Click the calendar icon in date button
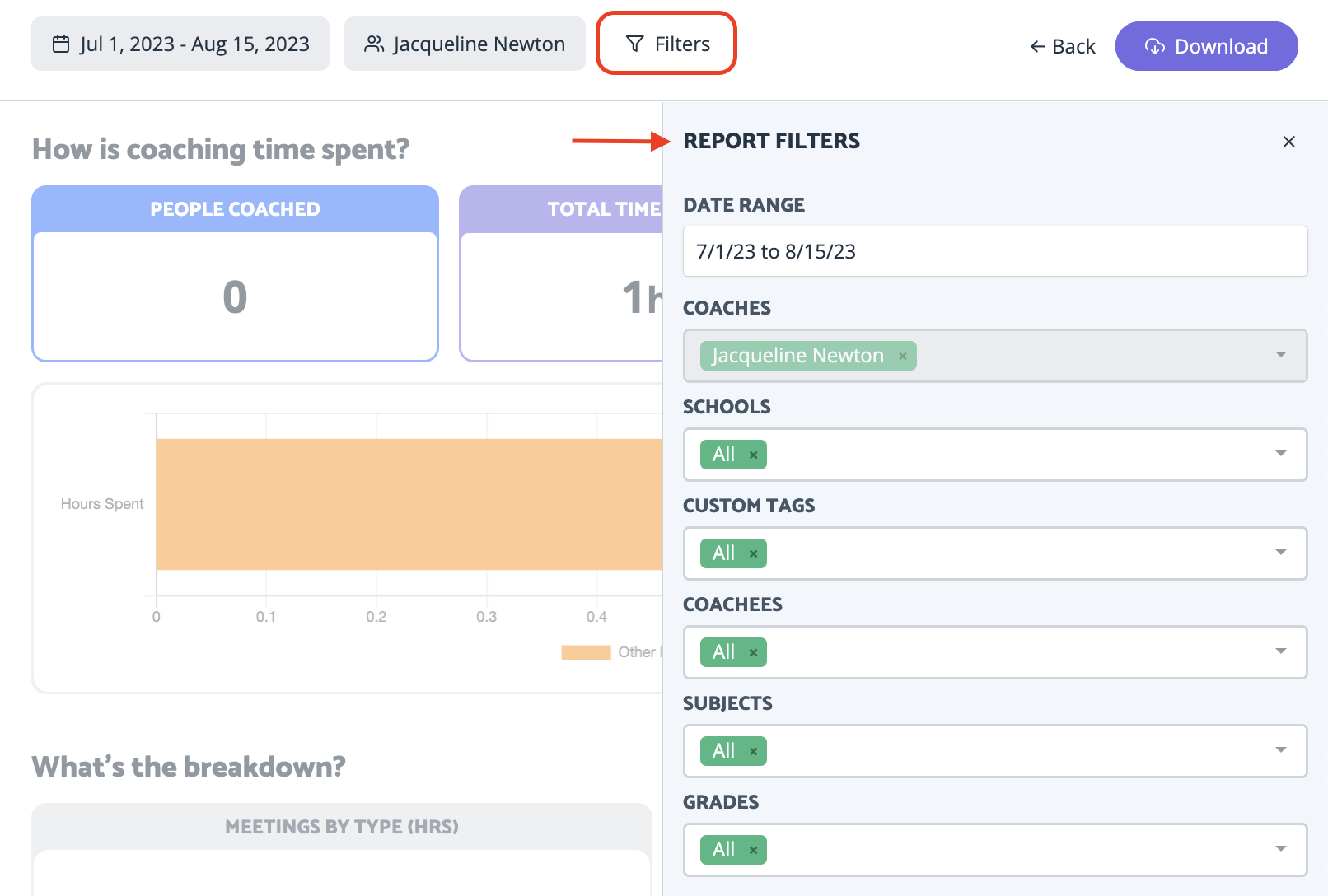1328x896 pixels. tap(61, 44)
